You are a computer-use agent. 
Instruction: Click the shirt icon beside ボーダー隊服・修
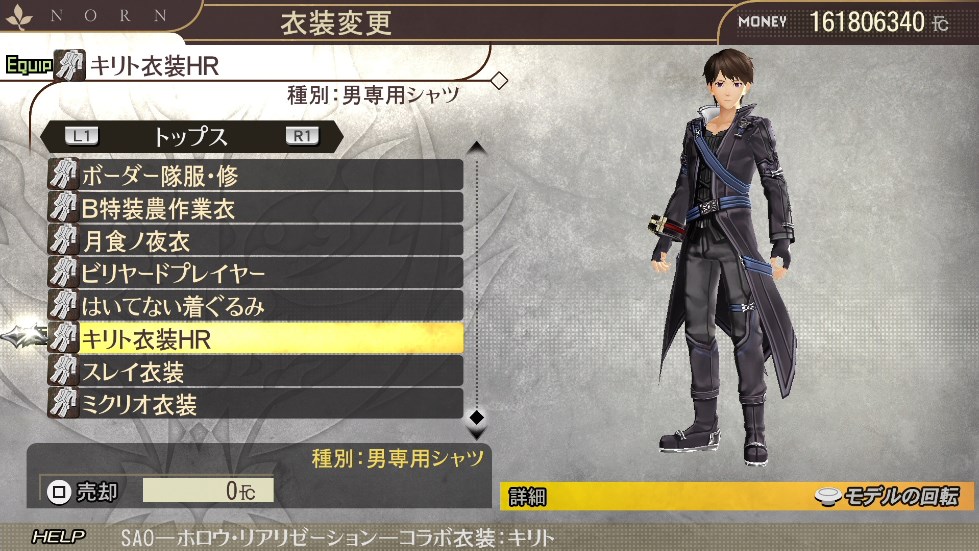point(64,174)
